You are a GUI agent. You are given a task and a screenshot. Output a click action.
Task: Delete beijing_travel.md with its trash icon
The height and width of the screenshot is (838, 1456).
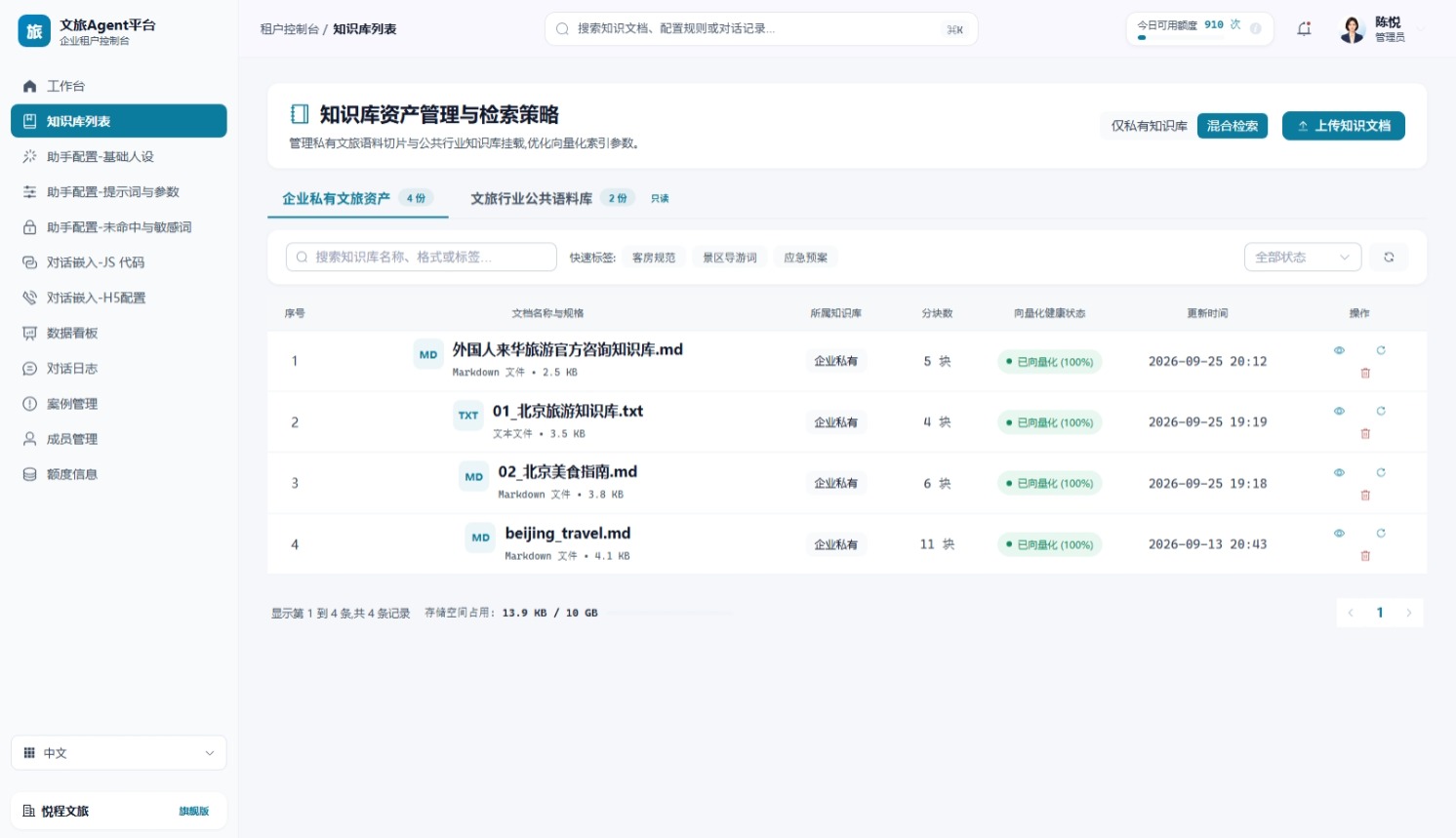[x=1365, y=556]
